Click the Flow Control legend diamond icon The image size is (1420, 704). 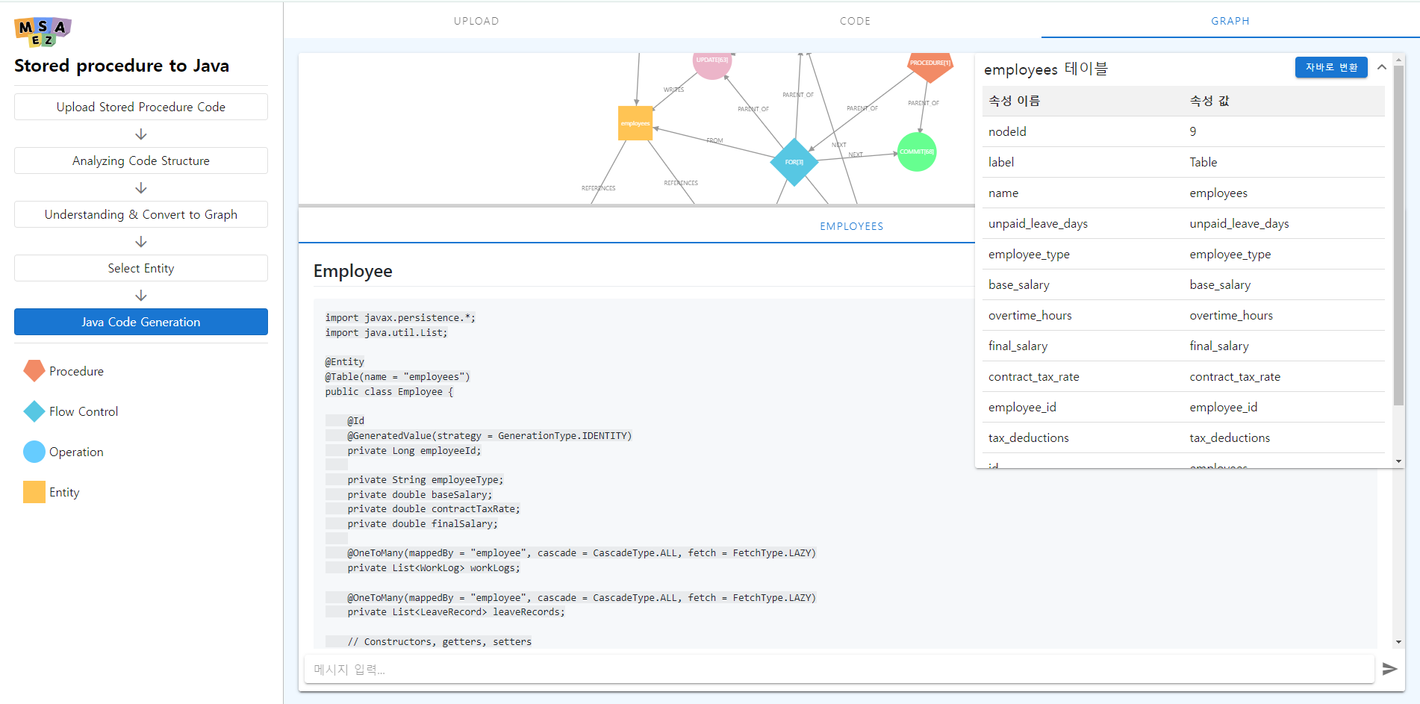pos(34,411)
